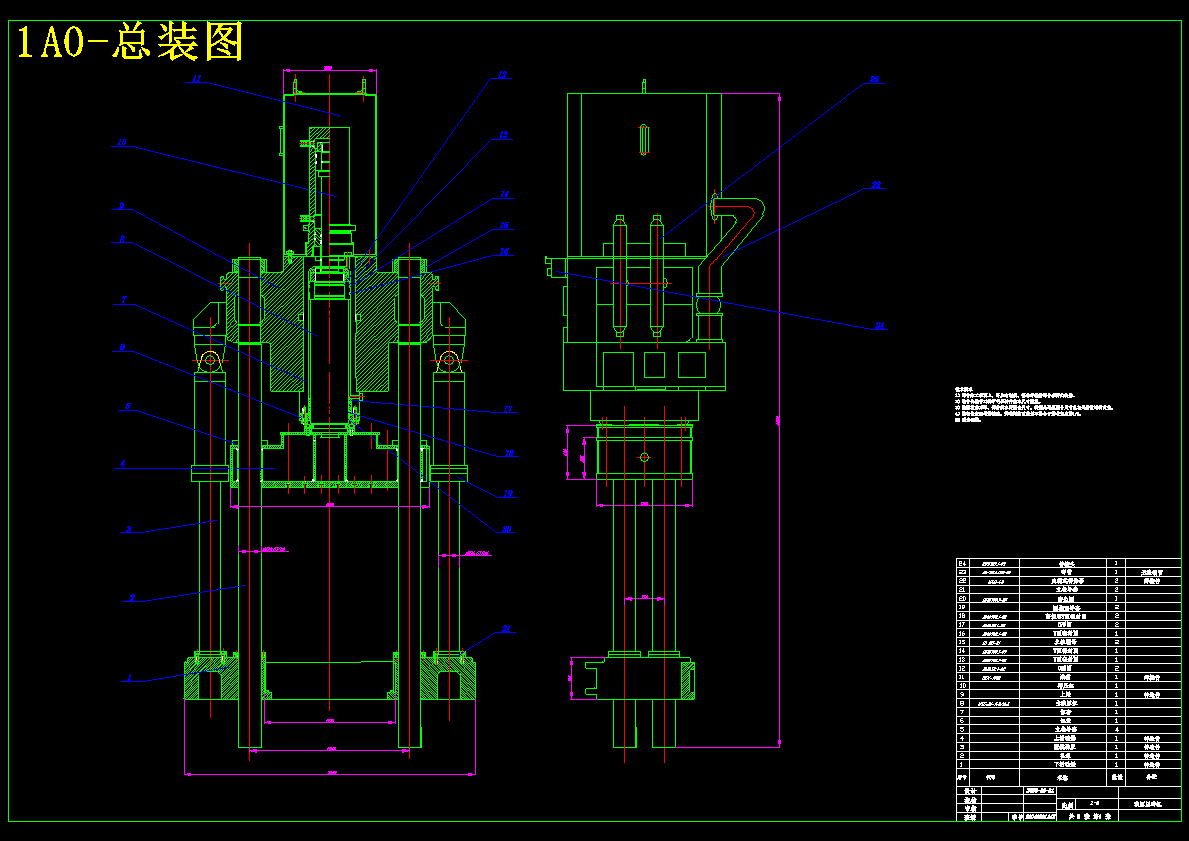Click balloon callout number 7 in front view
The width and height of the screenshot is (1189, 841).
pyautogui.click(x=123, y=300)
